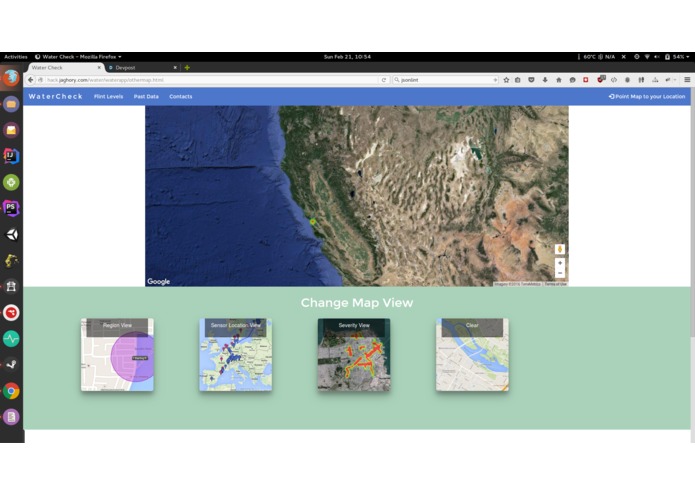Select the Clear map view thumbnail

click(472, 354)
